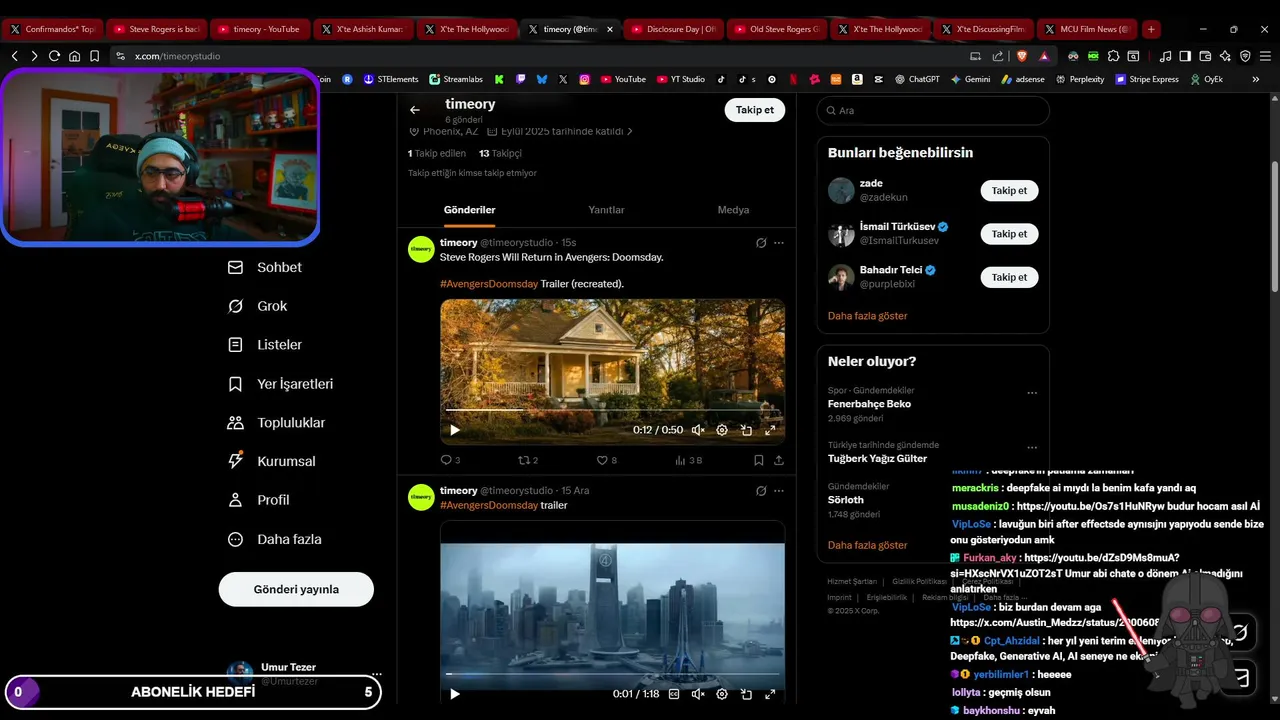Mute the city skyline video audio
The width and height of the screenshot is (1280, 720).
(x=698, y=694)
